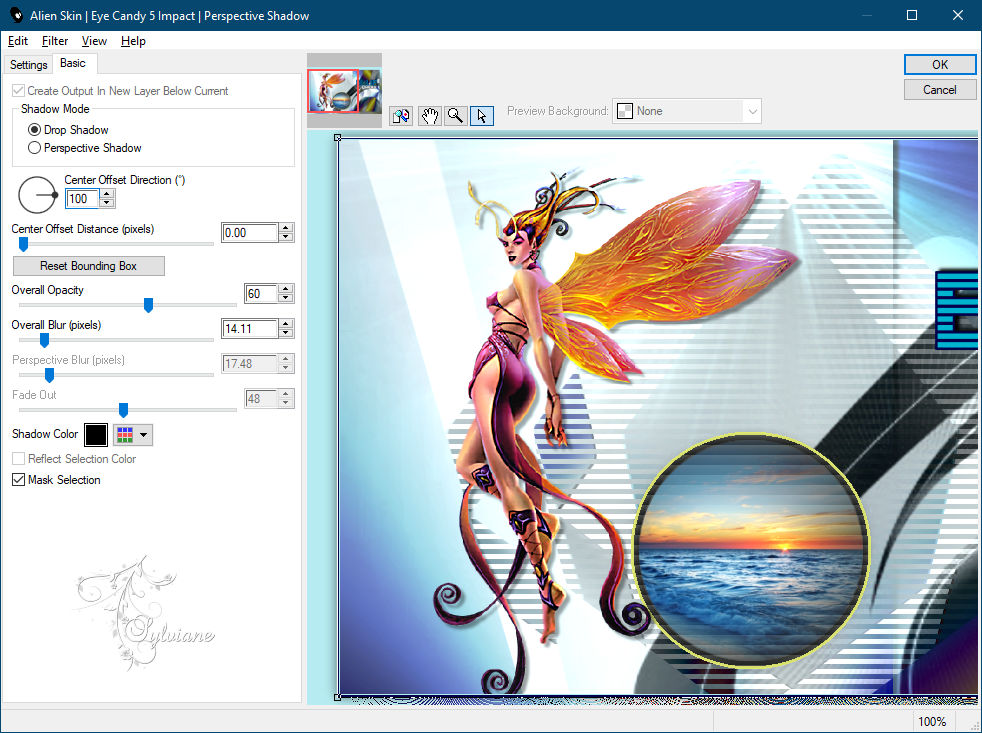This screenshot has height=733, width=982.
Task: Maximize the Eye Candy window
Action: click(912, 15)
